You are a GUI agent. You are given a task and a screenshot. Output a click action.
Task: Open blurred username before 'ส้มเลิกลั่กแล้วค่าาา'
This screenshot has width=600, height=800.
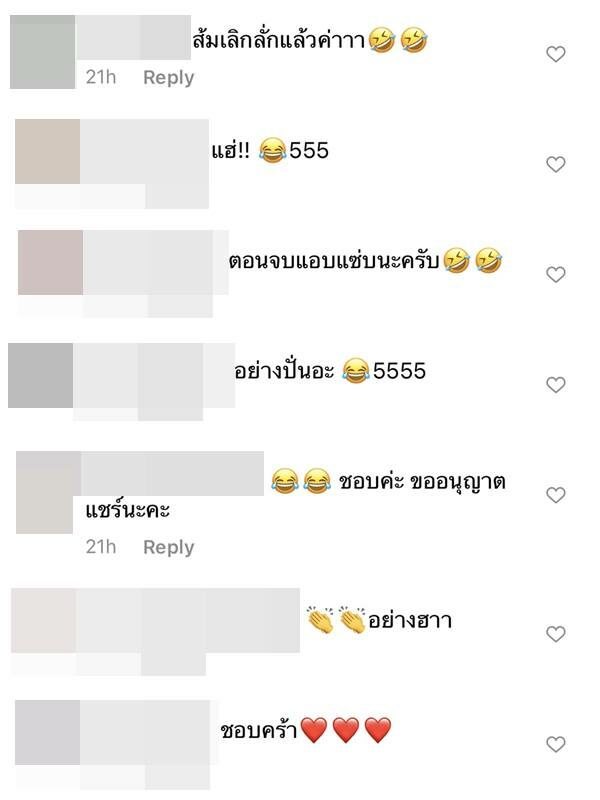(x=133, y=38)
